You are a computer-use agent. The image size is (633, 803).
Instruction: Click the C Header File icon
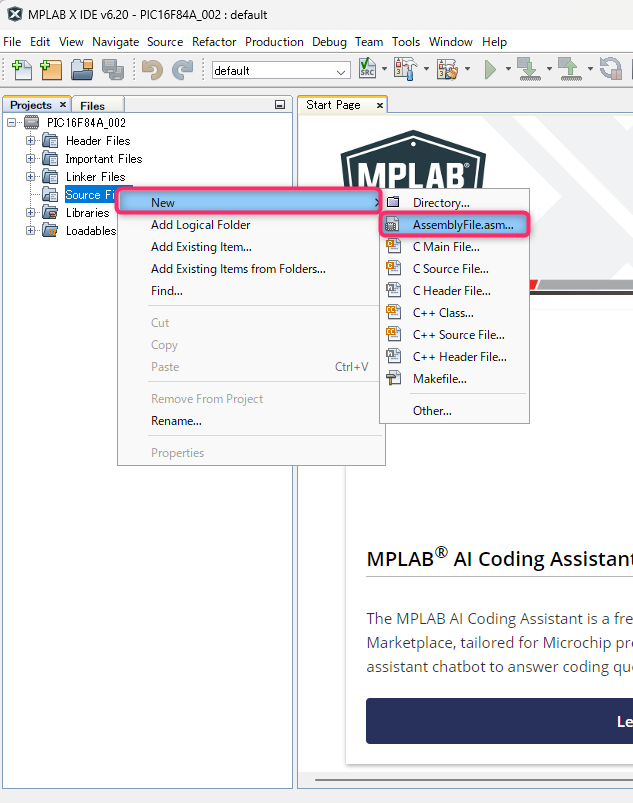393,290
